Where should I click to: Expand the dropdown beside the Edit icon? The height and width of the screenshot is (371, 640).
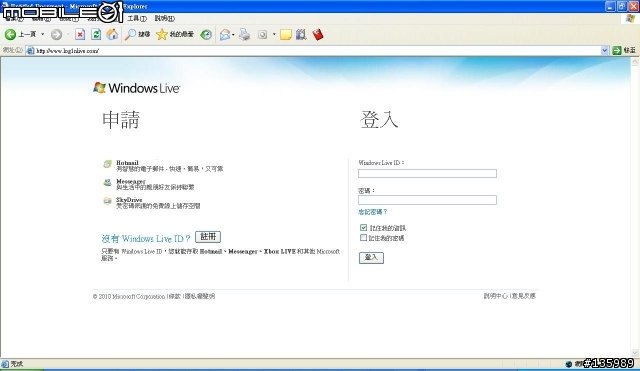tap(274, 35)
